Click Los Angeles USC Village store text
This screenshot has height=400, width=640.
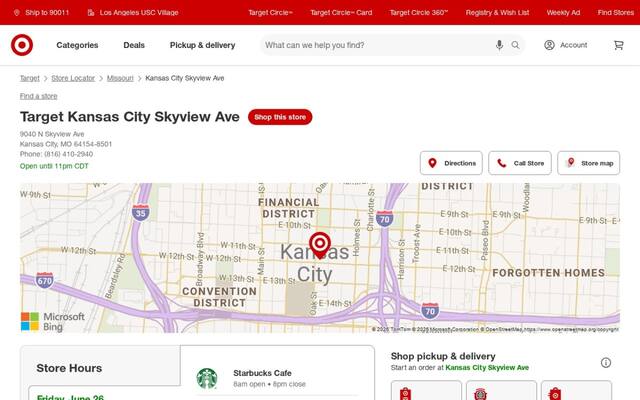click(139, 13)
